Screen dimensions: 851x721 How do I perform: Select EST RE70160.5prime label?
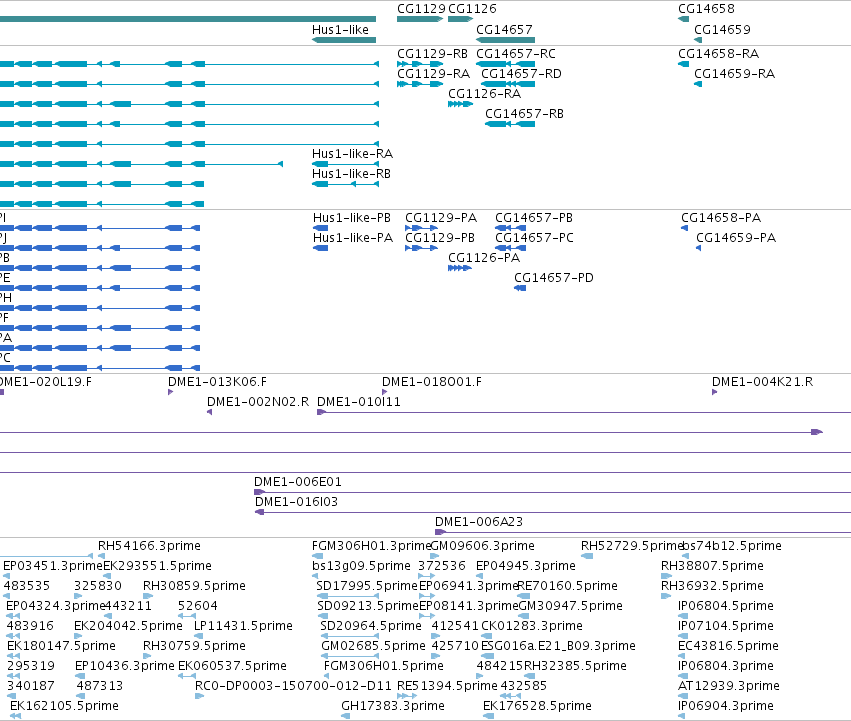coord(568,586)
